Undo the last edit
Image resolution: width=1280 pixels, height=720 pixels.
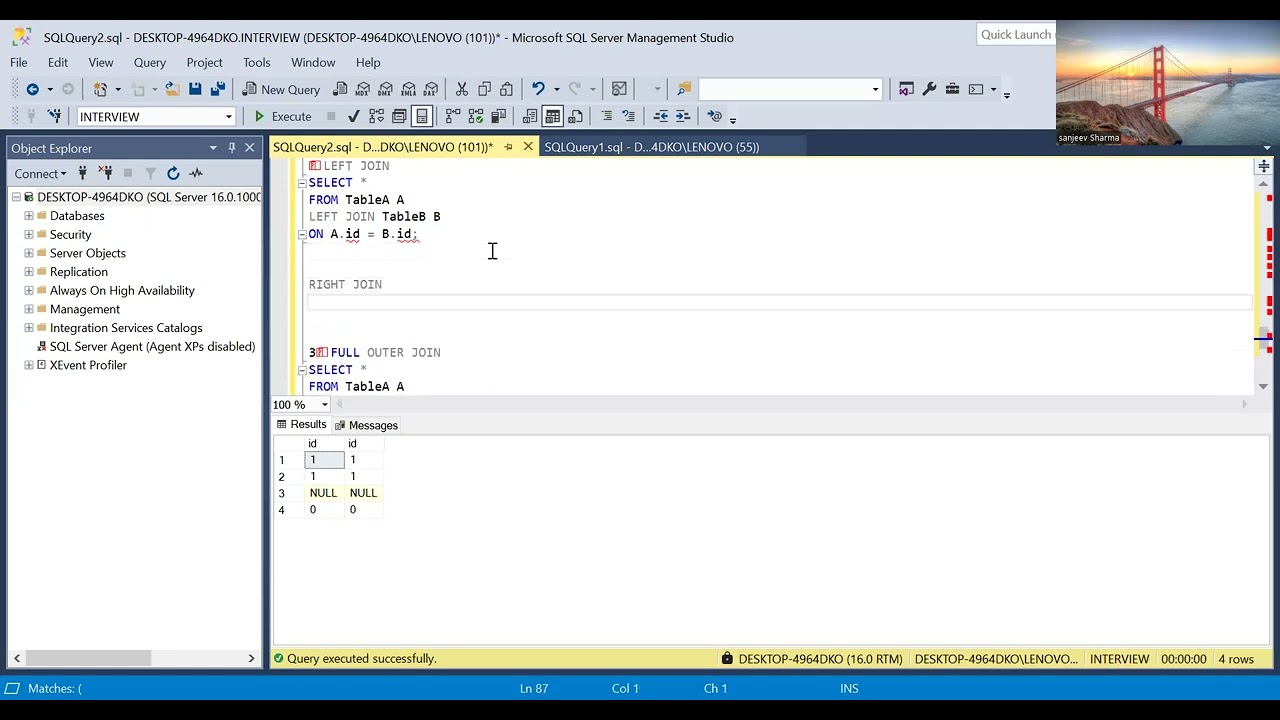click(538, 89)
